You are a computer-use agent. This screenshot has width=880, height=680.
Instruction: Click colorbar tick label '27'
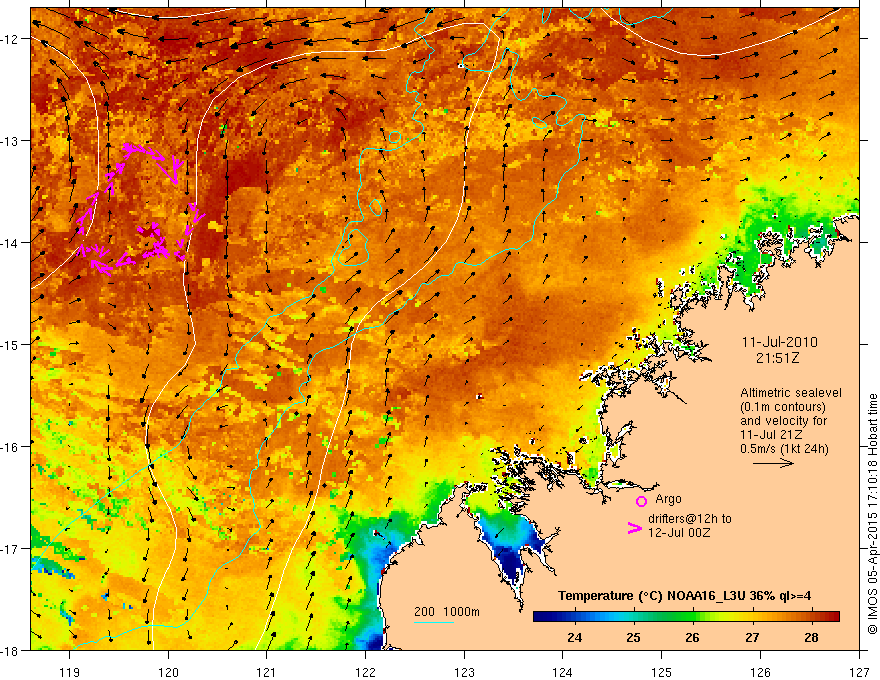(752, 637)
